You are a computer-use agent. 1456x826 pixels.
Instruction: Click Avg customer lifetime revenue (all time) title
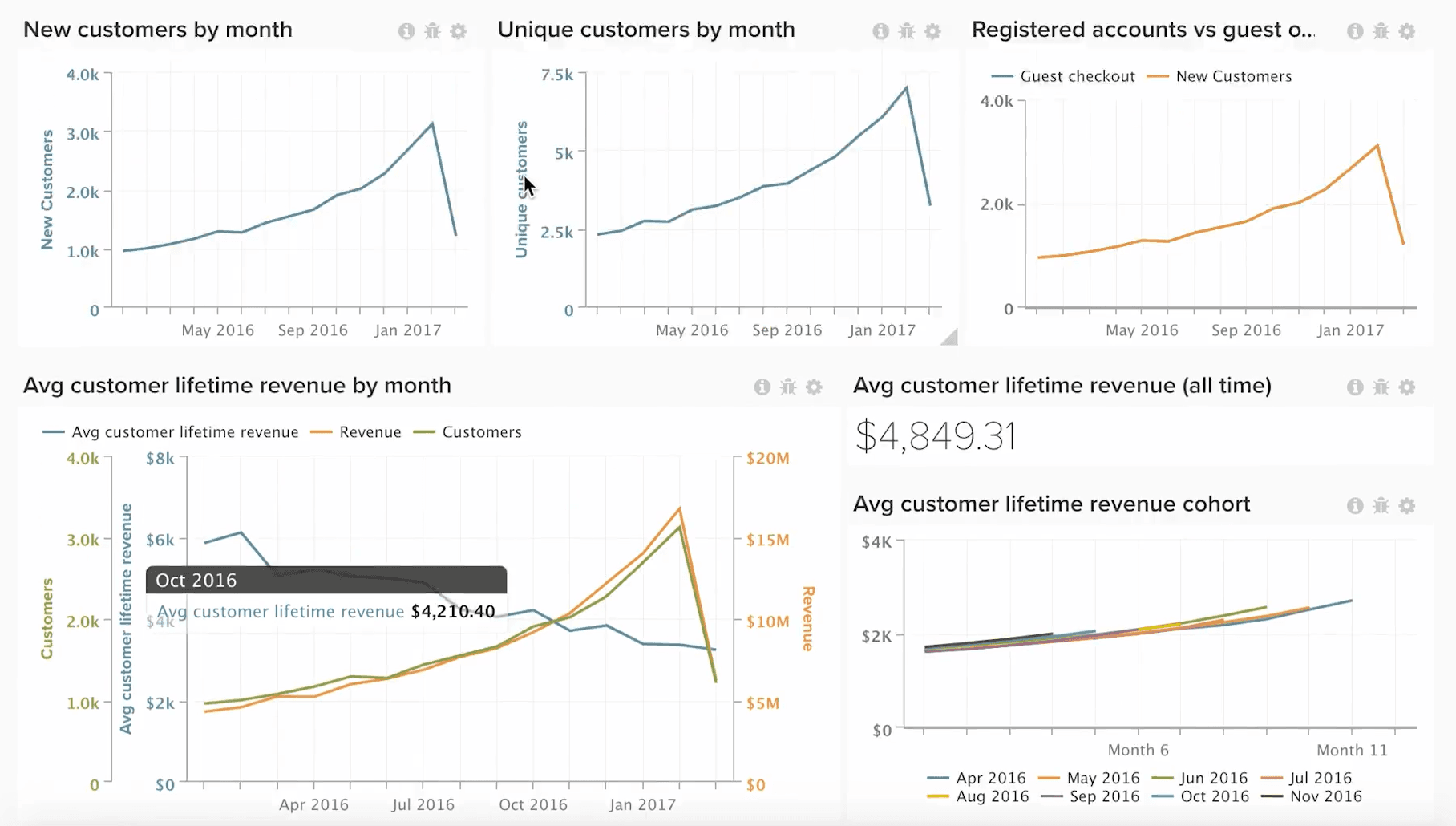1062,386
